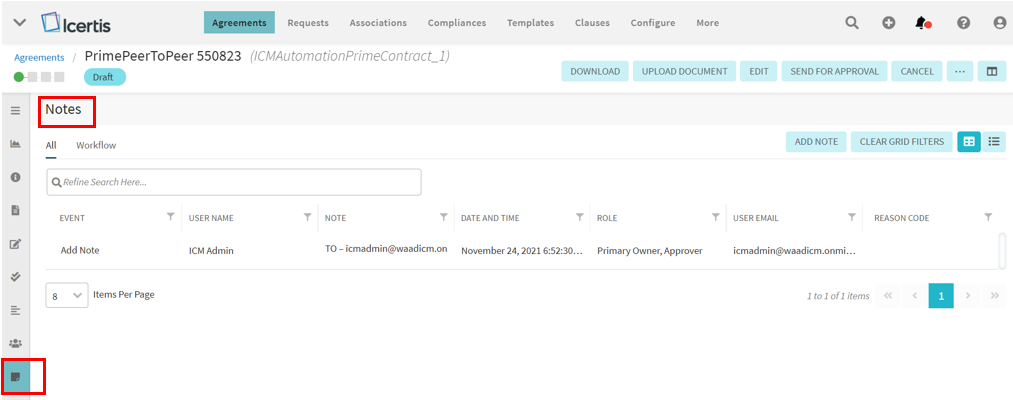
Task: Select the Notes icon in left sidebar
Action: (x=15, y=377)
